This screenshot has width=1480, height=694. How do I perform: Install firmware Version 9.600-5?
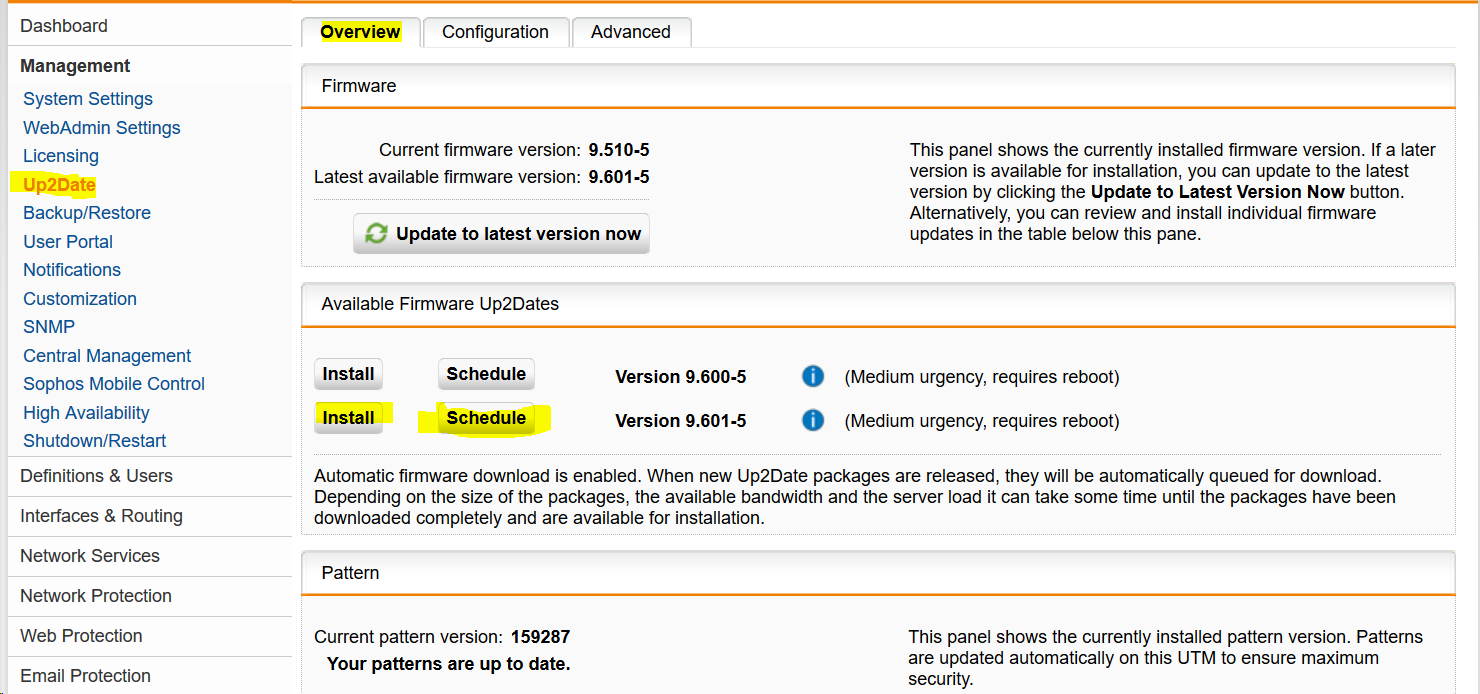(348, 375)
